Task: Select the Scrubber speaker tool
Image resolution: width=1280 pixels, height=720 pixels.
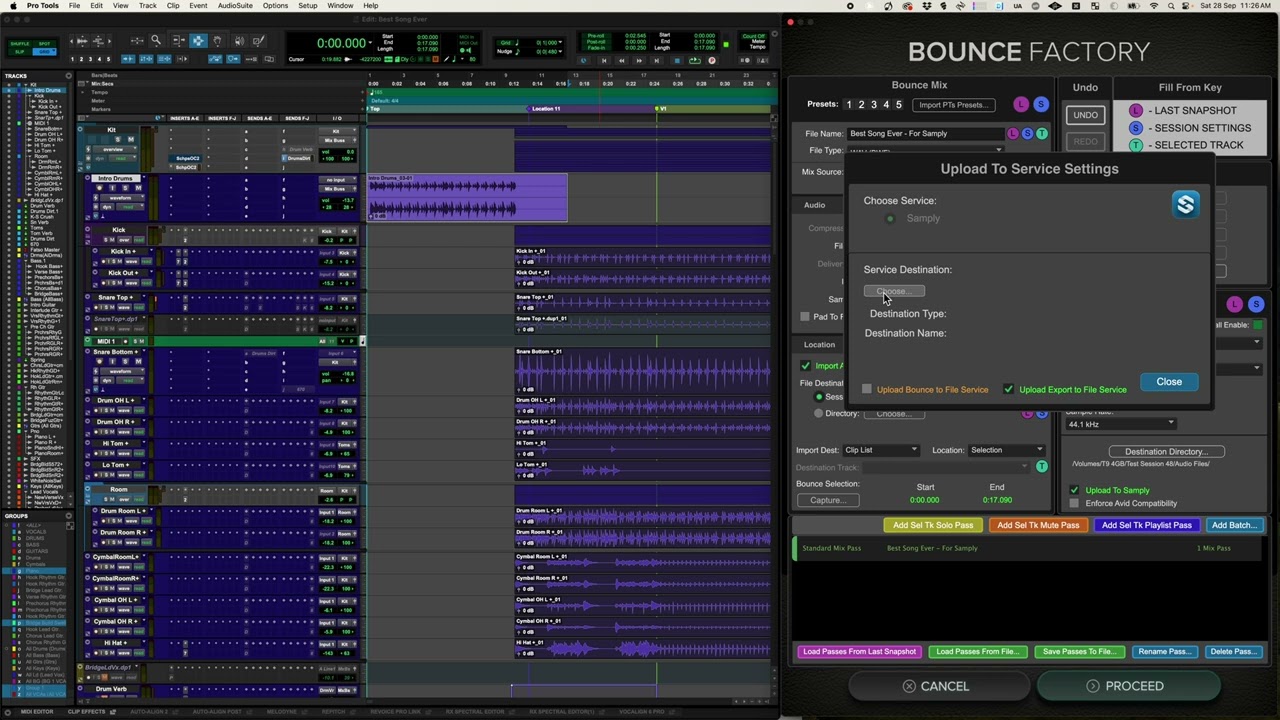Action: [x=240, y=41]
